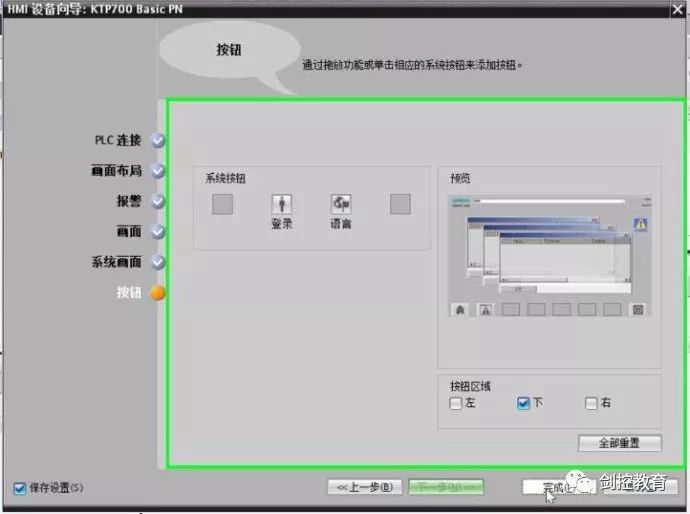This screenshot has height=514, width=690.
Task: Click the second empty slot in preview button bar
Action: click(x=536, y=310)
